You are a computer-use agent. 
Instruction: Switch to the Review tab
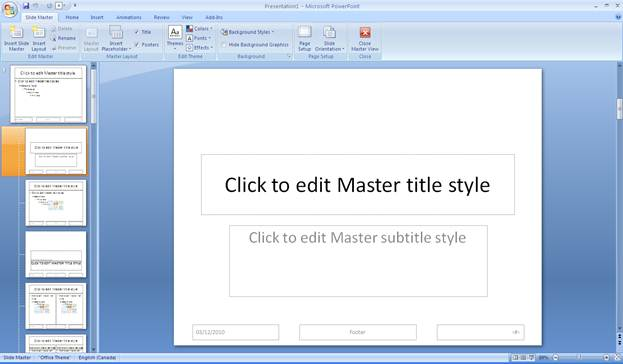tap(161, 17)
